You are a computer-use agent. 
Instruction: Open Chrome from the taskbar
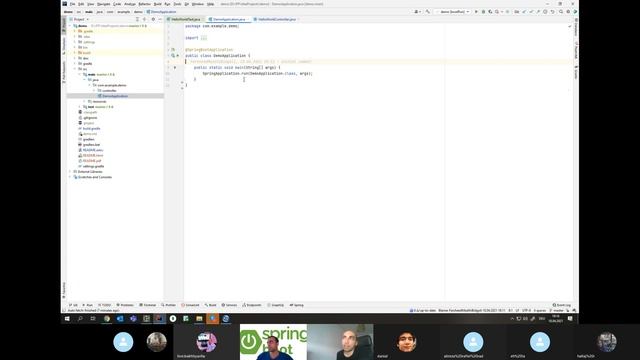coord(107,318)
